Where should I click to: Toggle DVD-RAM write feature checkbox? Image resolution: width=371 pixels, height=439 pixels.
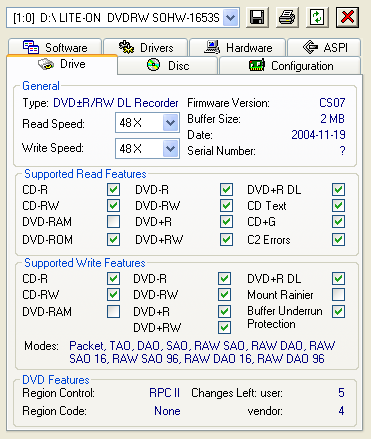tap(113, 312)
